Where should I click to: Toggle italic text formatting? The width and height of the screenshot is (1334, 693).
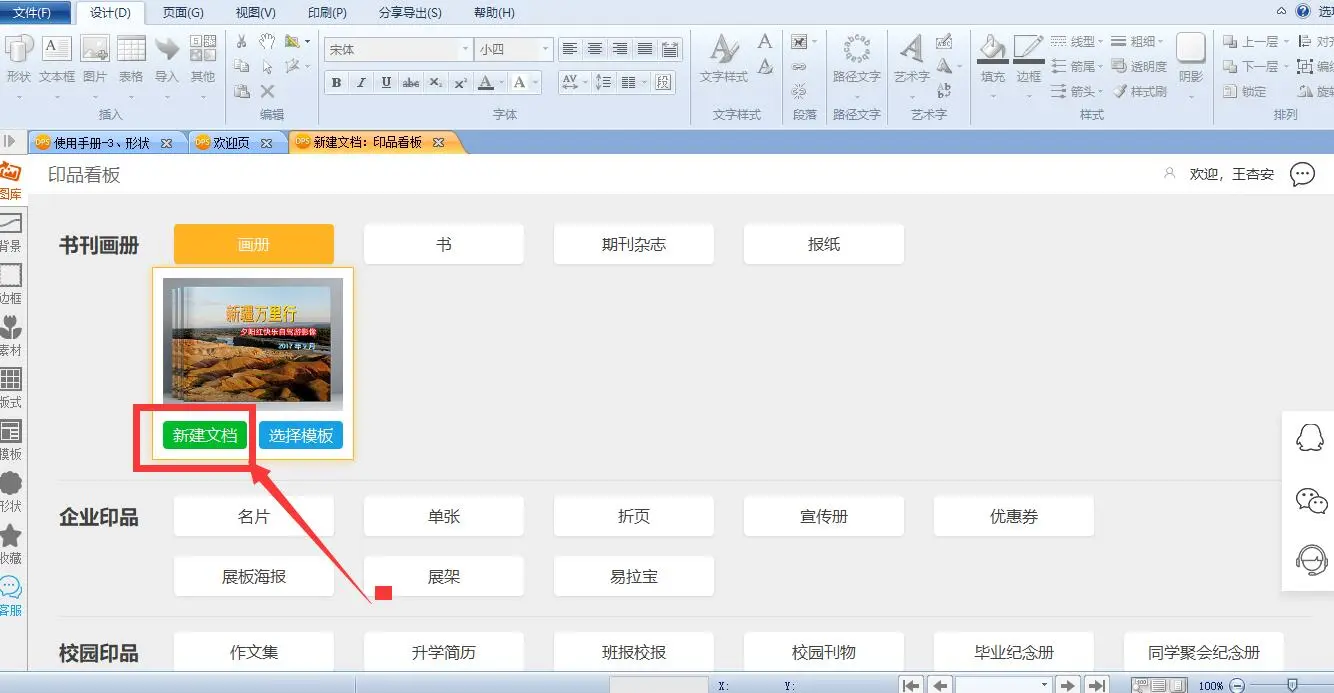tap(361, 82)
